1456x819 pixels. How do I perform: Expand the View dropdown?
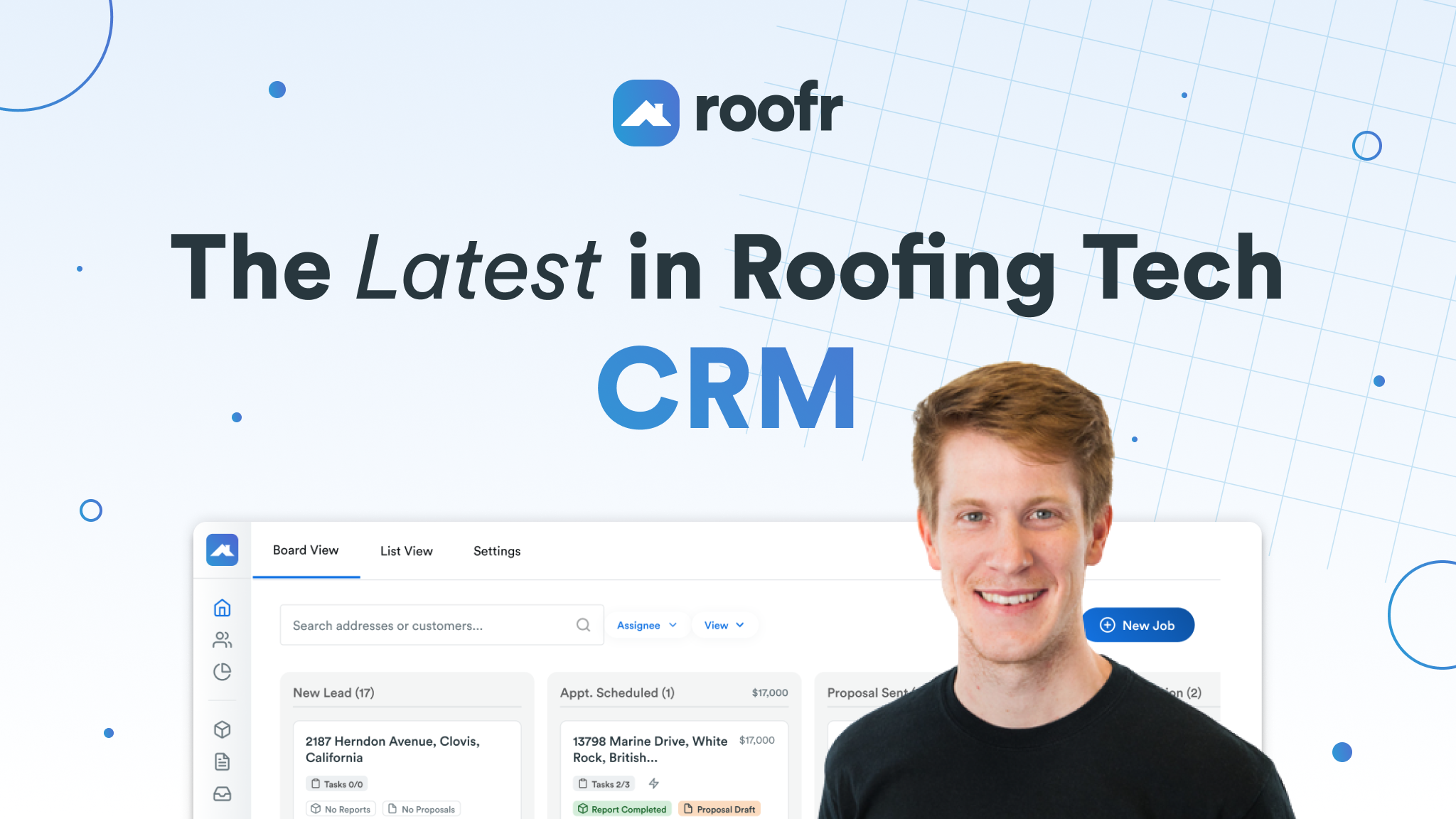(x=724, y=625)
